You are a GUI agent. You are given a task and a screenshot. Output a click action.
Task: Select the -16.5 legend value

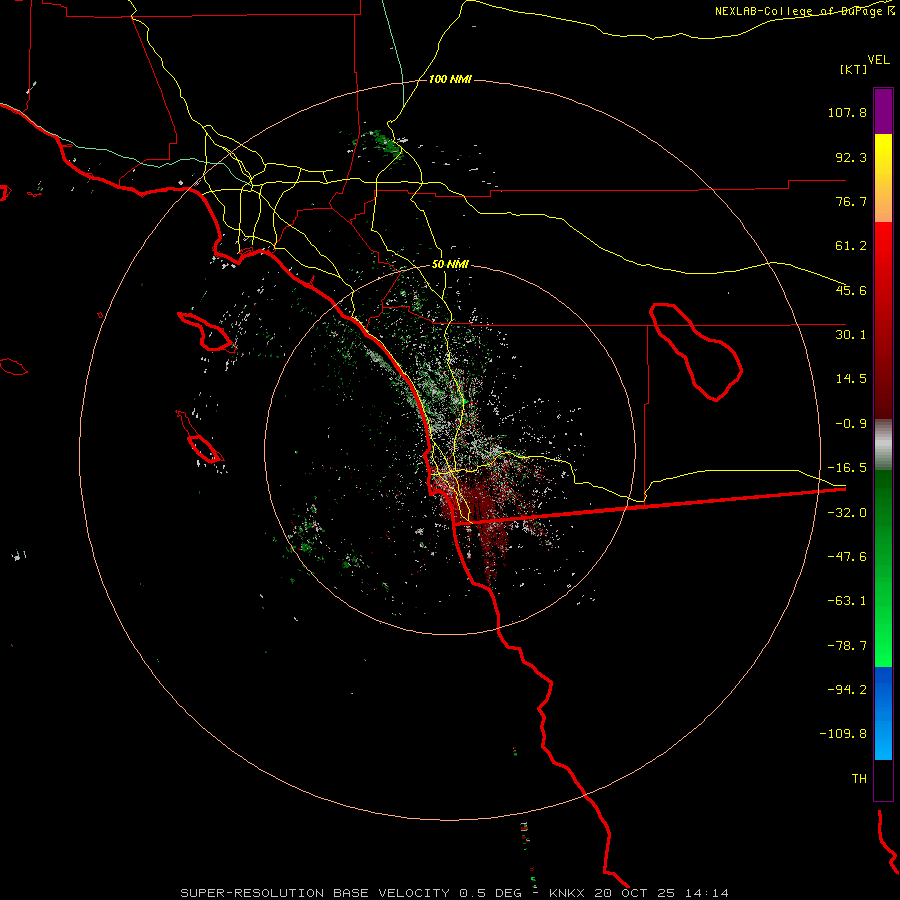pyautogui.click(x=847, y=468)
